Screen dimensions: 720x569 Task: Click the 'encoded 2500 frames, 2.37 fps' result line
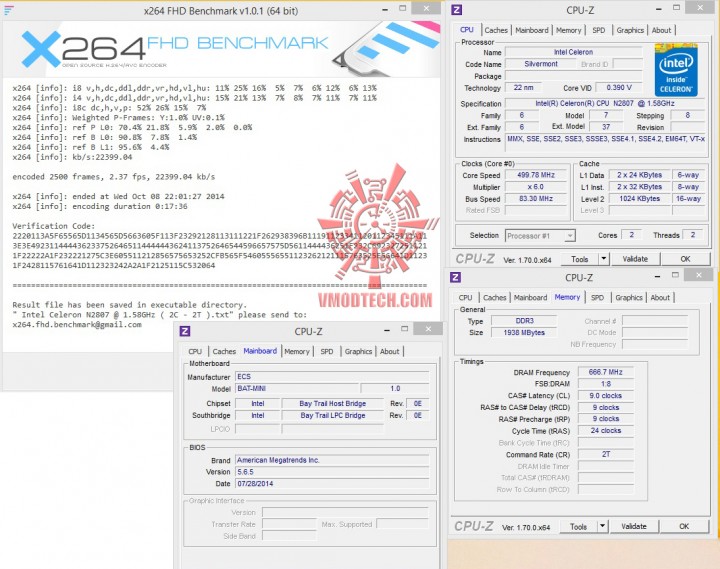coord(113,177)
